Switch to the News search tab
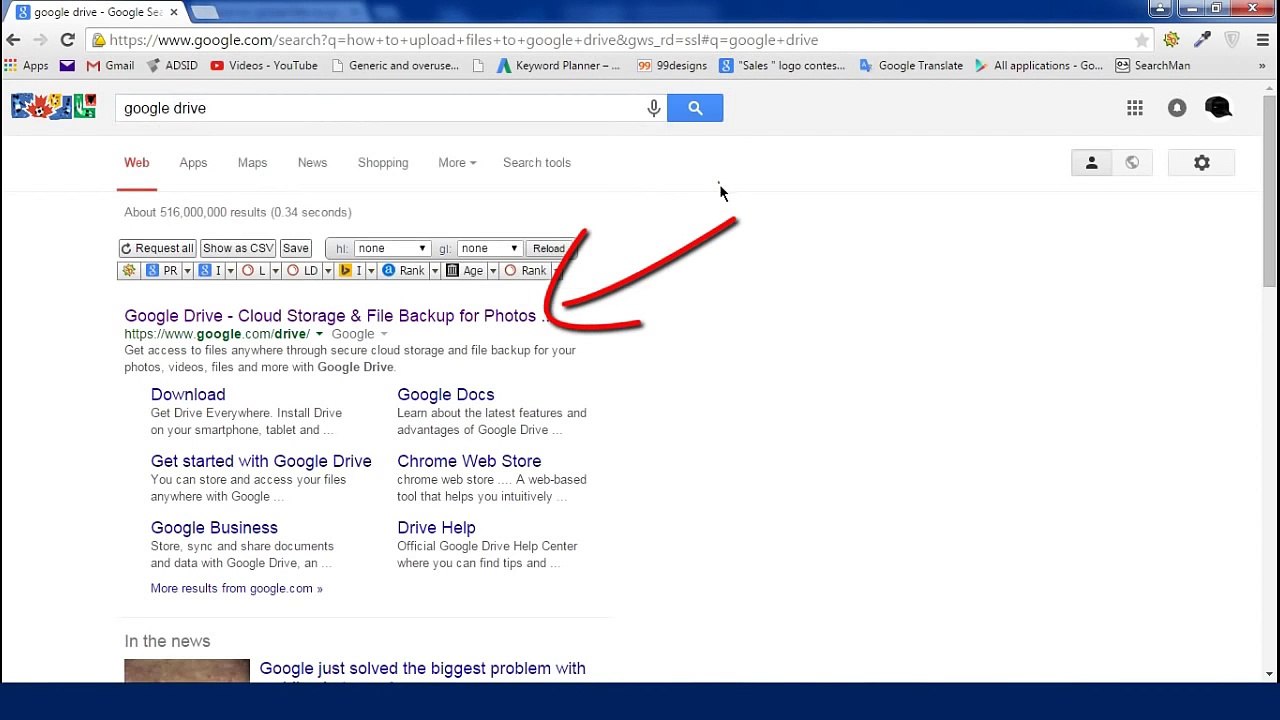1280x720 pixels. pos(312,163)
